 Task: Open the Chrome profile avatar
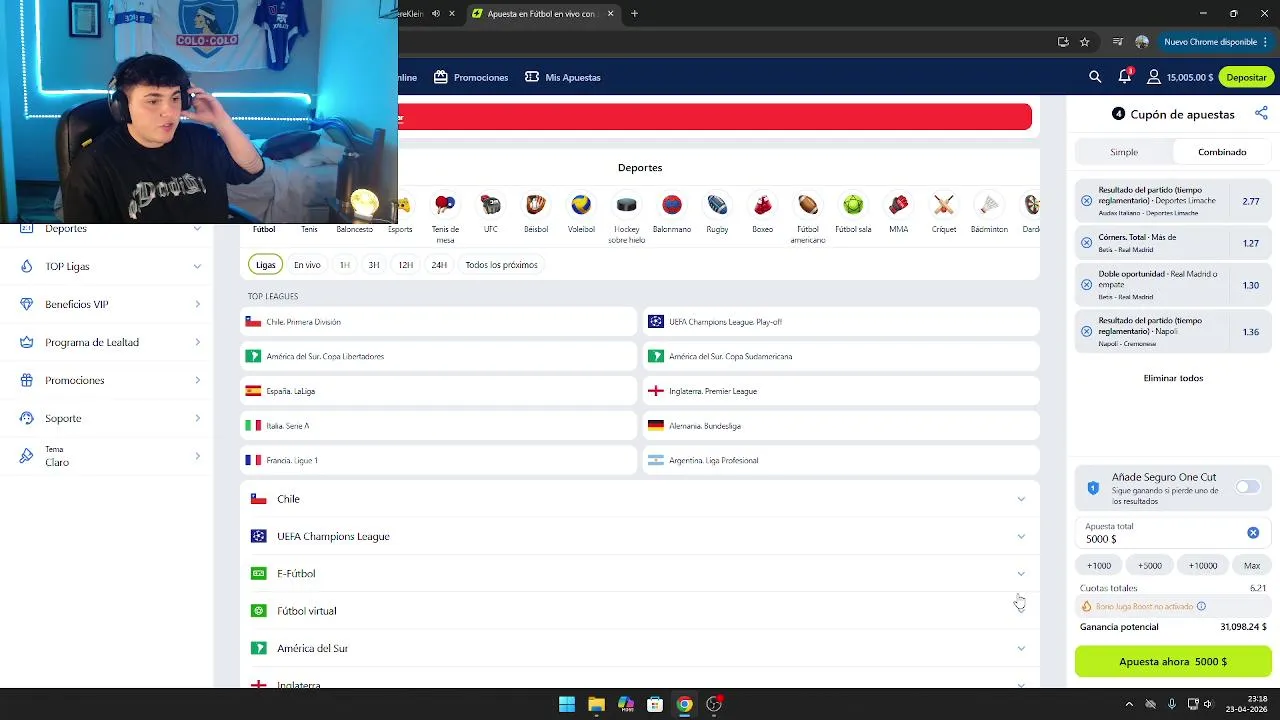[1142, 42]
